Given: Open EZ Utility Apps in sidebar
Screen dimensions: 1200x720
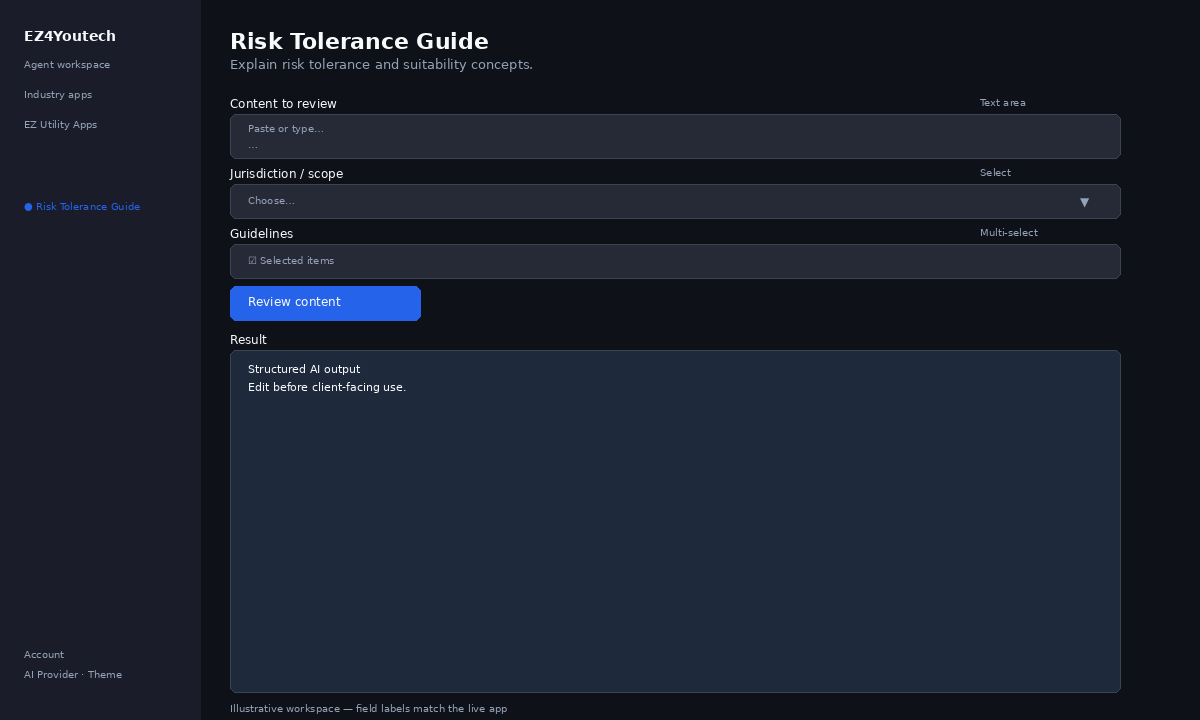Looking at the screenshot, I should tap(60, 125).
